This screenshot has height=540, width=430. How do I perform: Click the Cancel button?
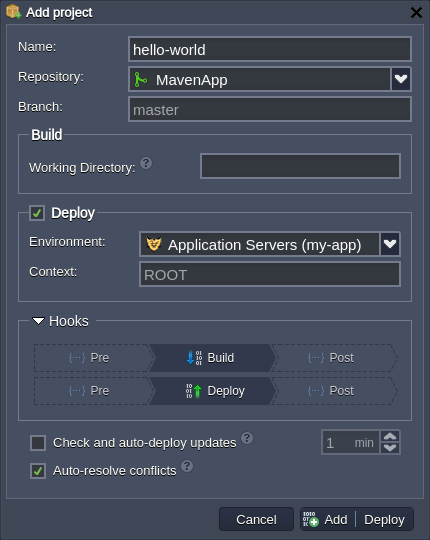pos(256,519)
